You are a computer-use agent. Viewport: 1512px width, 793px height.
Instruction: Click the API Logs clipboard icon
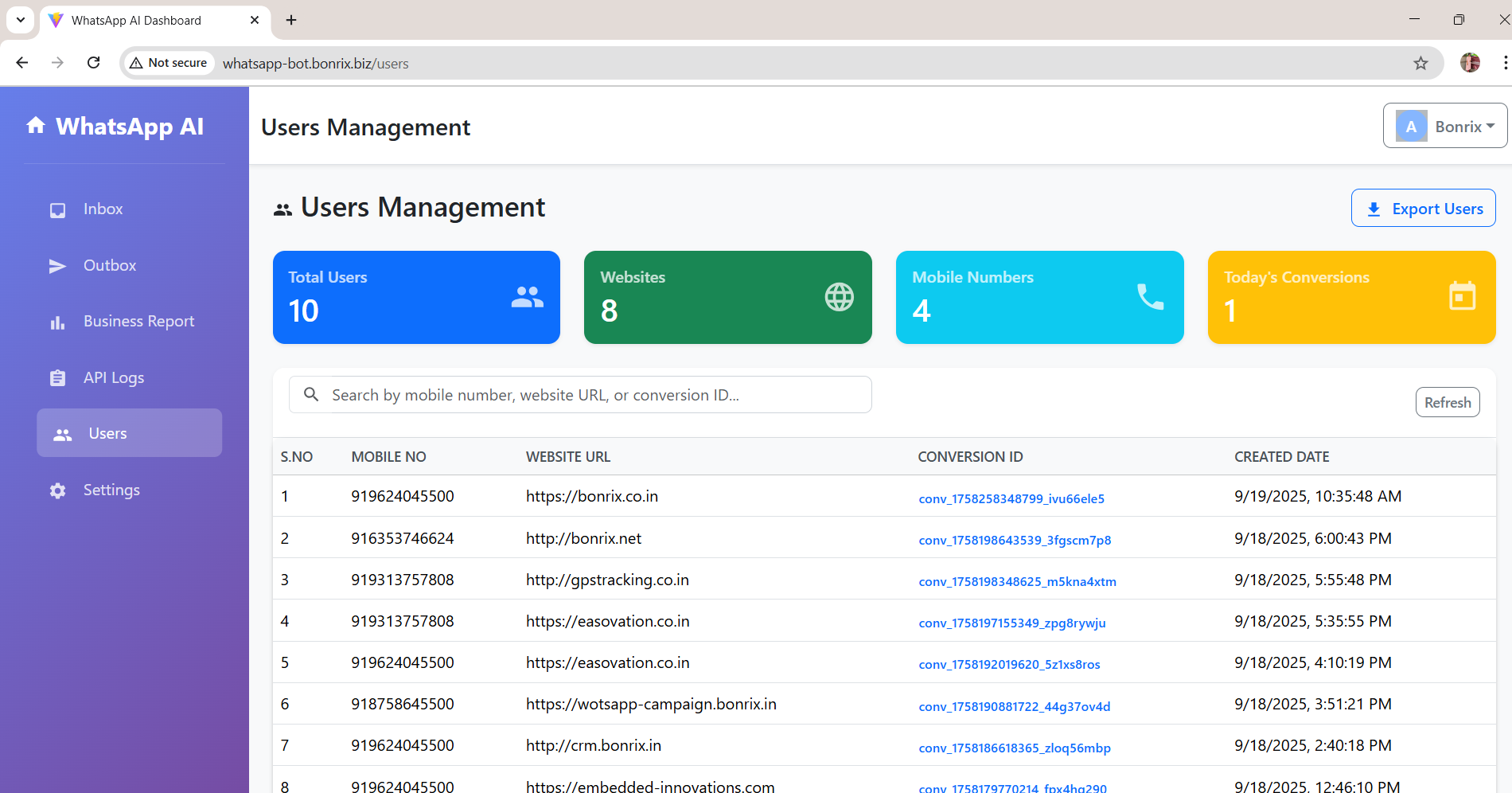pos(57,377)
